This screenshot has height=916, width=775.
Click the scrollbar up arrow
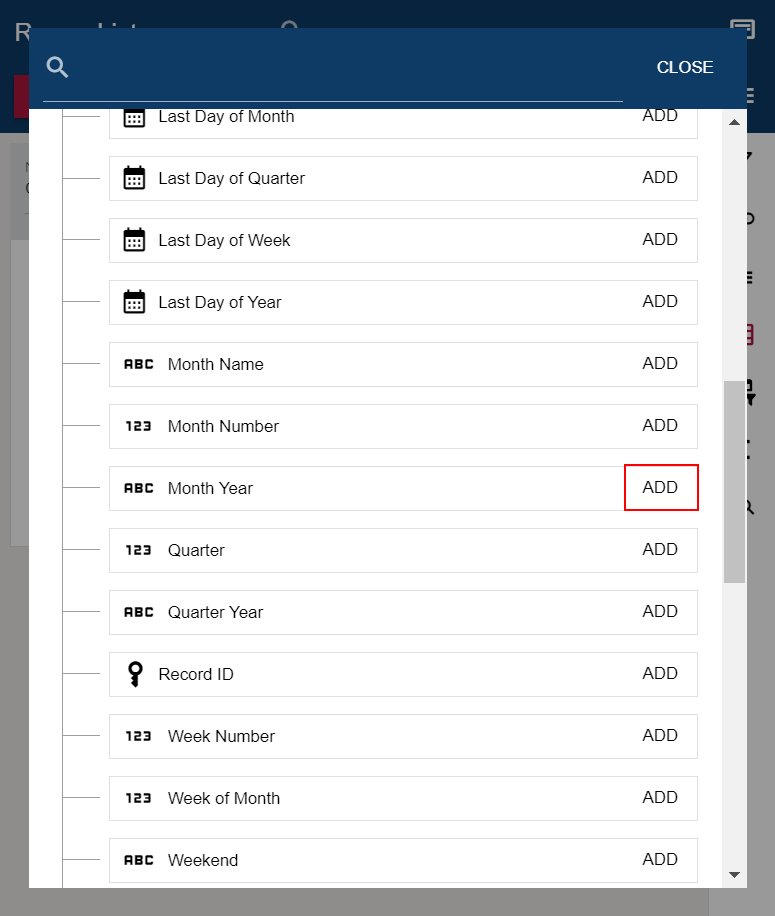(734, 123)
